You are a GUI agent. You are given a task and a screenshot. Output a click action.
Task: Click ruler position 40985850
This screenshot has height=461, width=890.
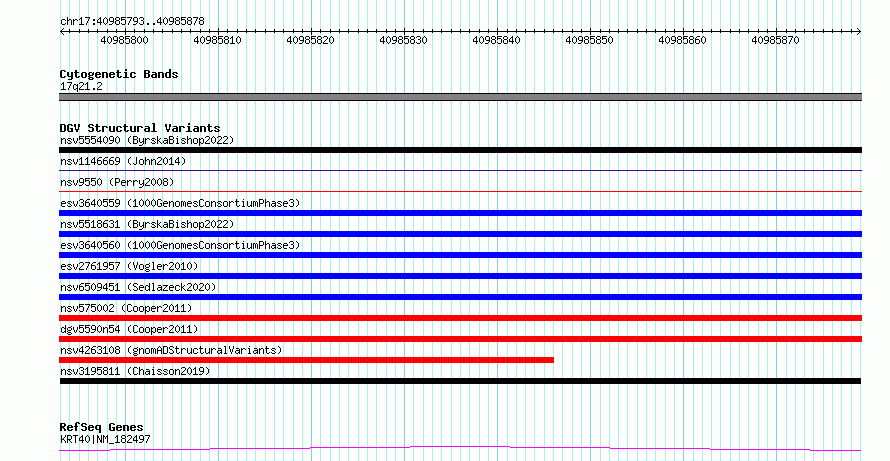589,41
